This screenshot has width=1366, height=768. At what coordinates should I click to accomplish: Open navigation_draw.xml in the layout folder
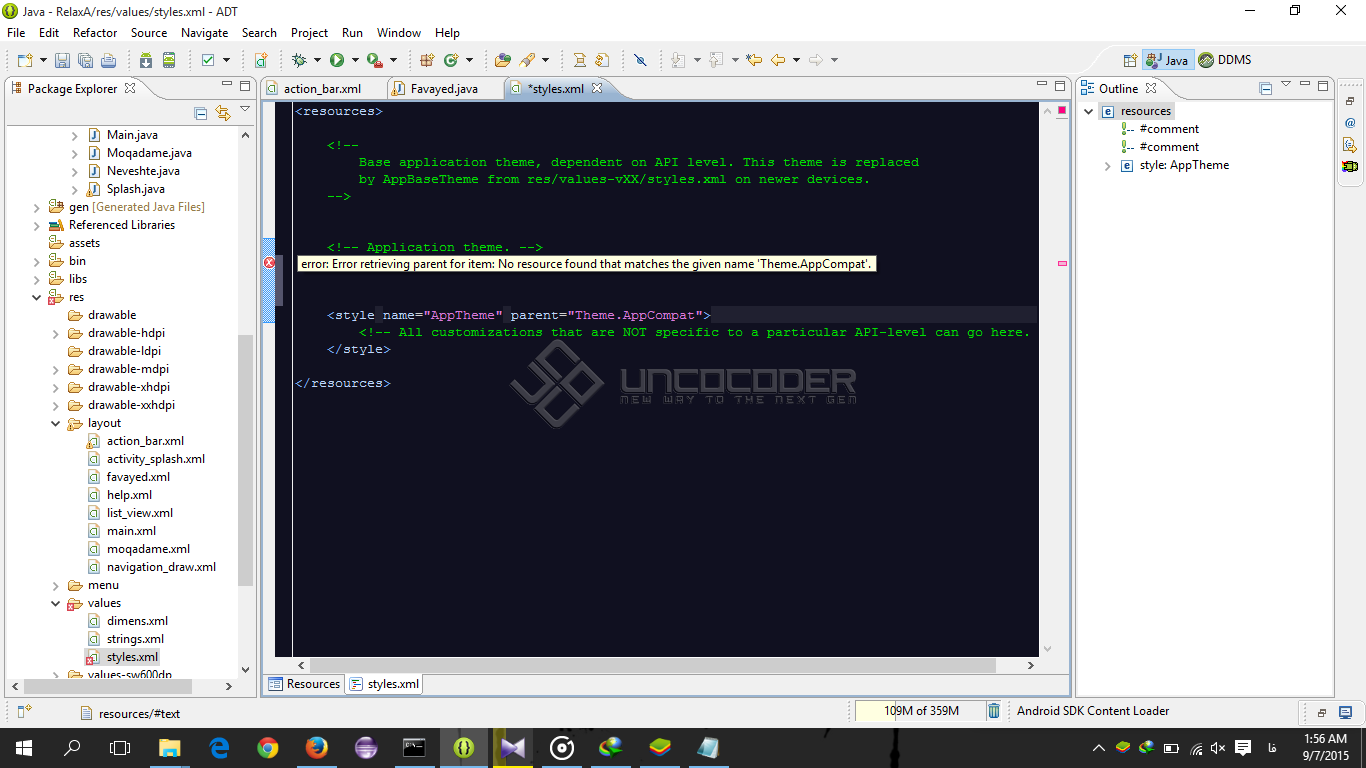(161, 567)
